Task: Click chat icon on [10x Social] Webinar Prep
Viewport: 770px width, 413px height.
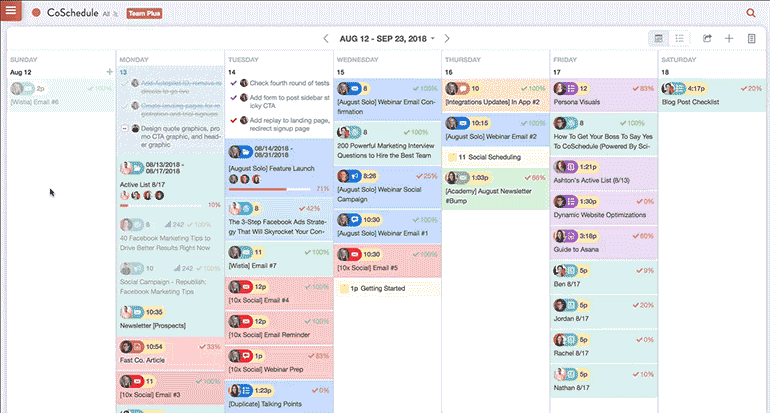Action: pos(247,356)
